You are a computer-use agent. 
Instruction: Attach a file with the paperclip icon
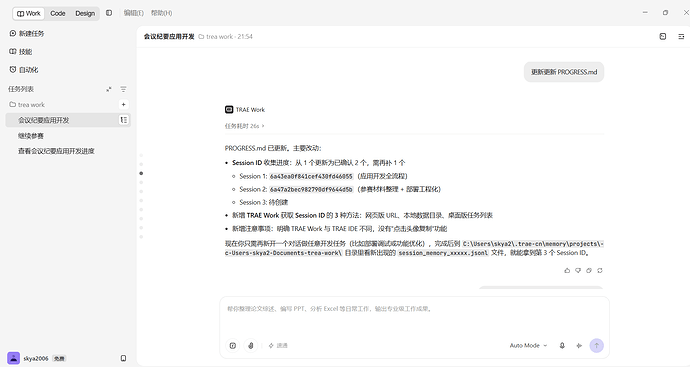click(x=251, y=345)
